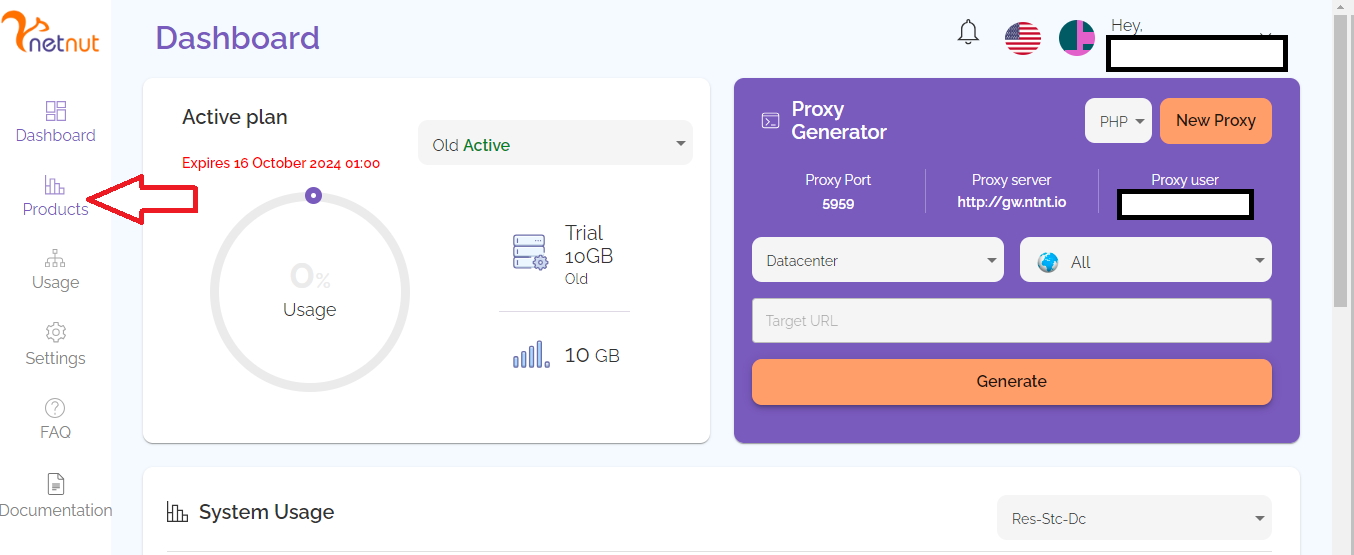Image resolution: width=1354 pixels, height=555 pixels.
Task: Click the usage progress ring handle
Action: [x=313, y=195]
